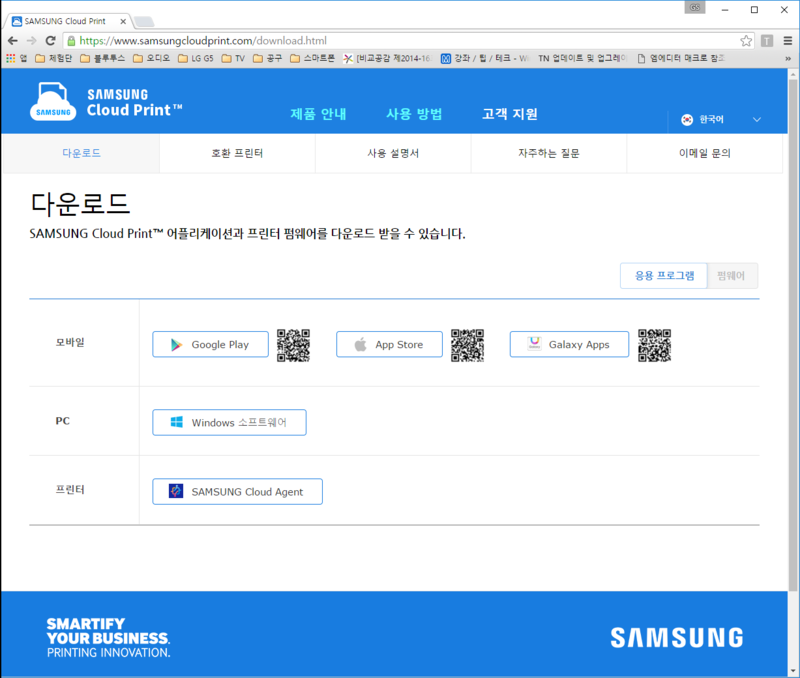
Task: Open the 비교공감 bookmark
Action: 388,59
